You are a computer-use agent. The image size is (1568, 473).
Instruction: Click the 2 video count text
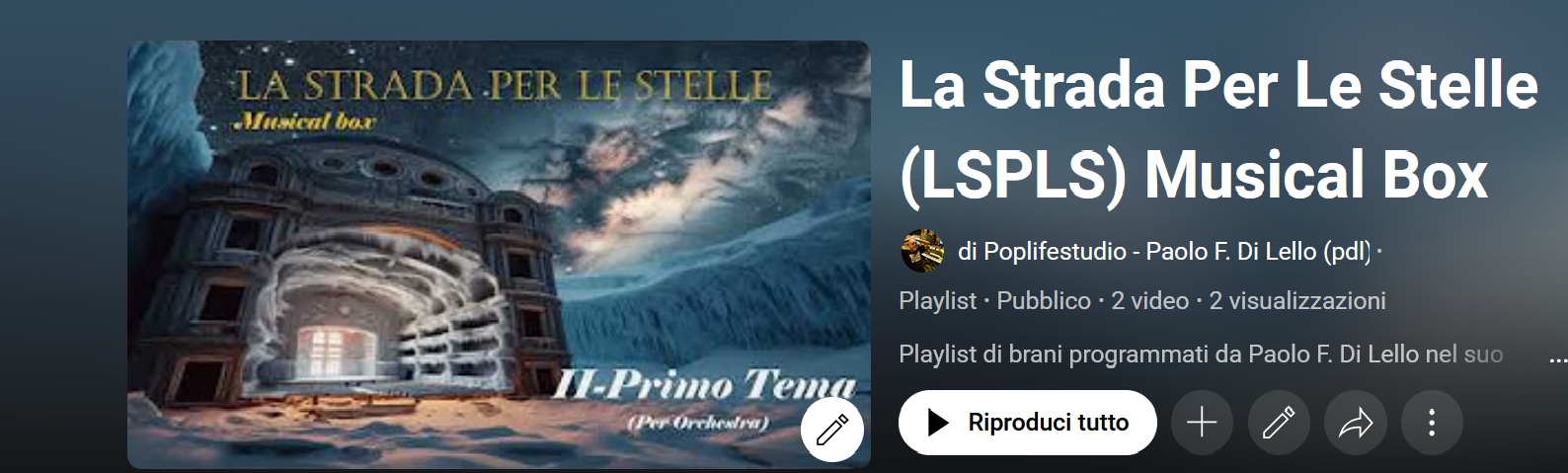1149,301
